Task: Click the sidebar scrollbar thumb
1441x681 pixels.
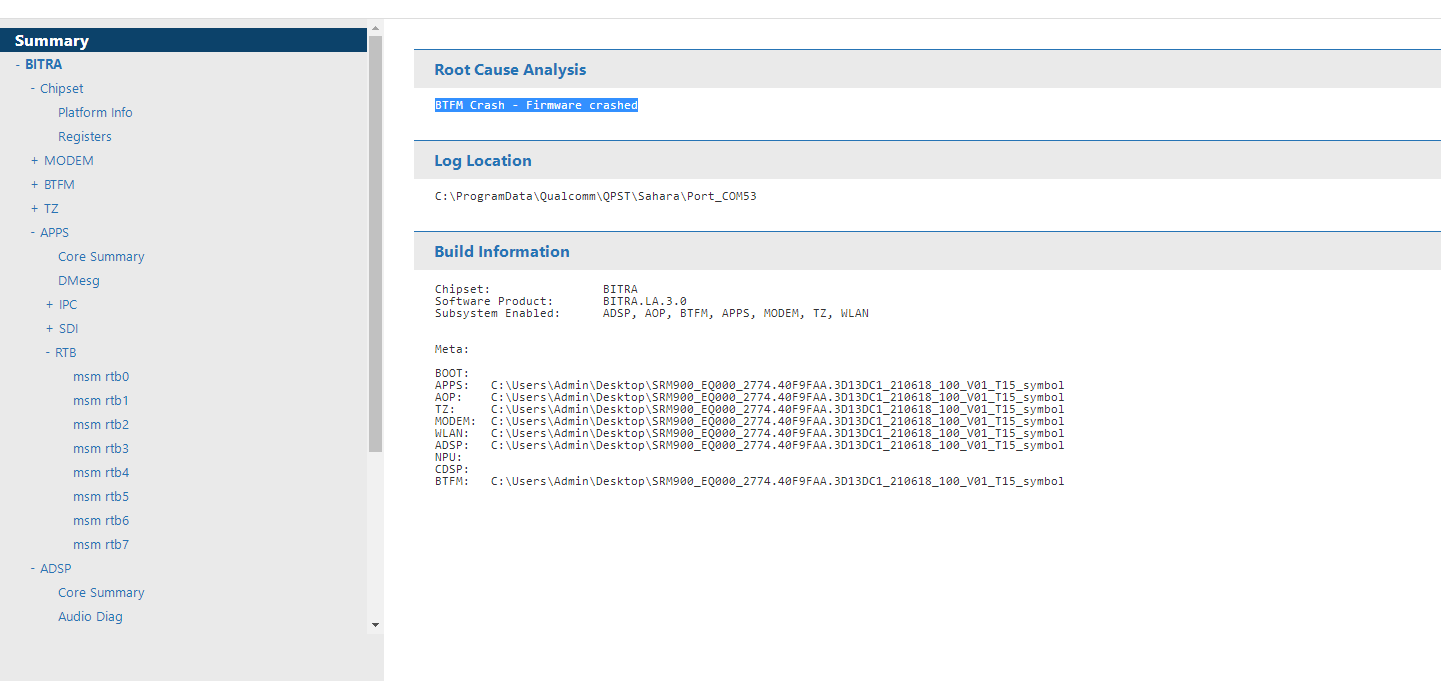Action: point(375,243)
